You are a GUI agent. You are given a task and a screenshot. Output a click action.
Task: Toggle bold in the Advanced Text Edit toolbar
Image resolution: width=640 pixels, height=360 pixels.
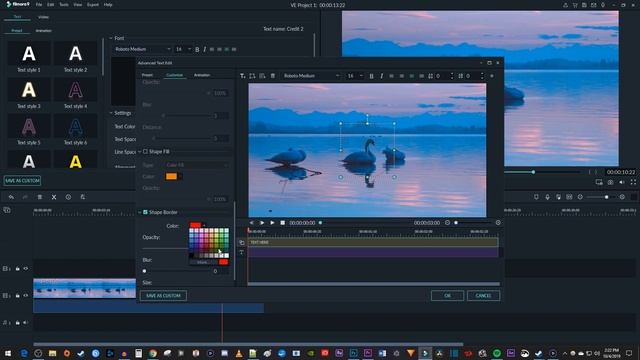371,76
